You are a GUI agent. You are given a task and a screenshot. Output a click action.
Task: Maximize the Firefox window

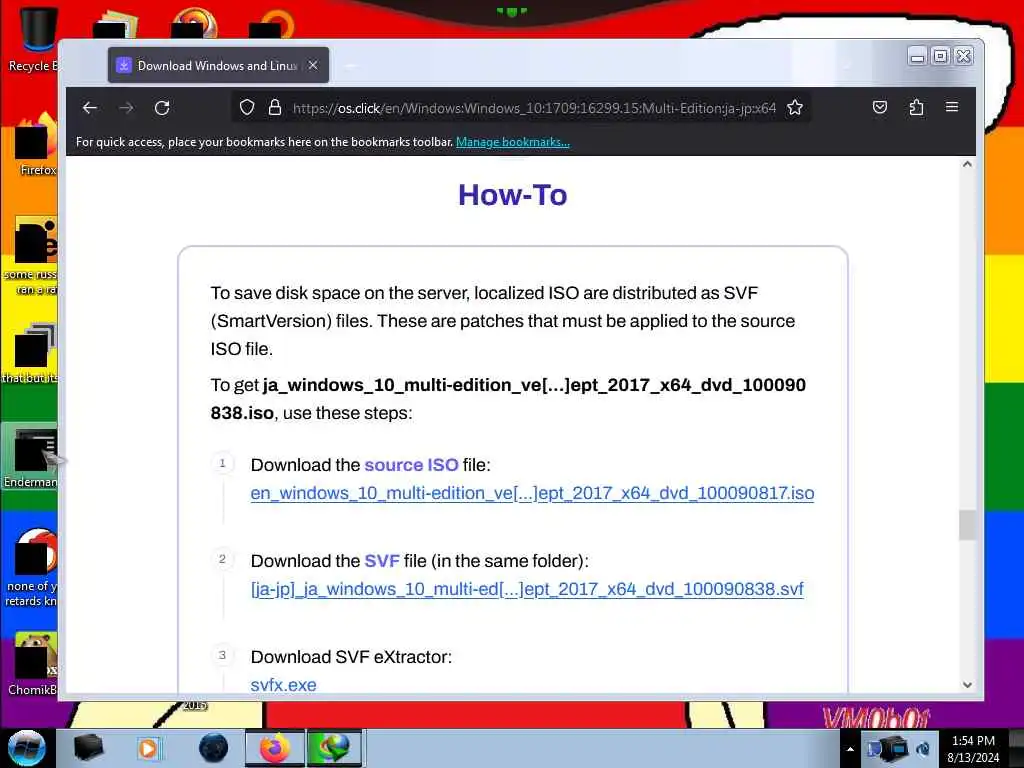(940, 56)
